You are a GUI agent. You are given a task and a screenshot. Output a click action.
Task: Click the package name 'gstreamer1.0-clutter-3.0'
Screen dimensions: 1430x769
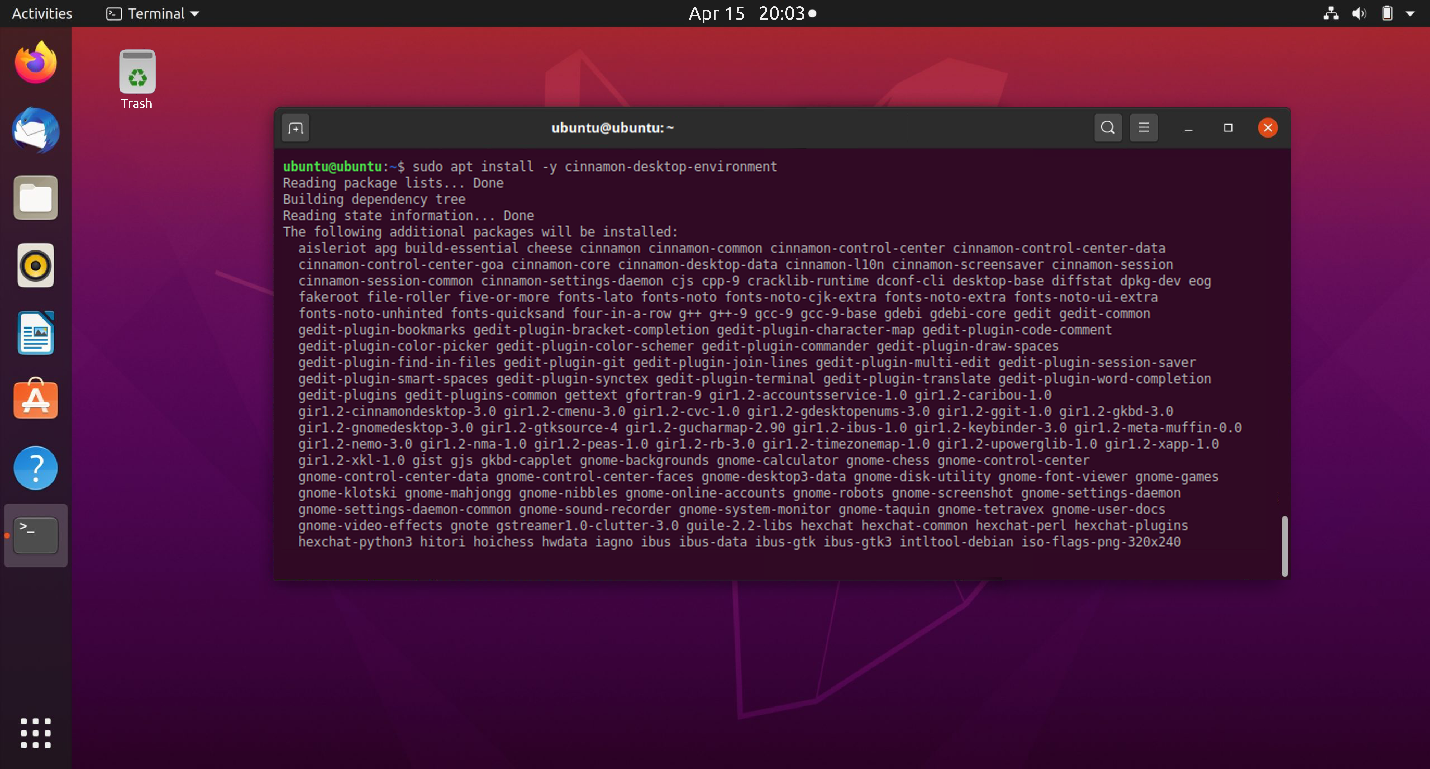(x=587, y=526)
